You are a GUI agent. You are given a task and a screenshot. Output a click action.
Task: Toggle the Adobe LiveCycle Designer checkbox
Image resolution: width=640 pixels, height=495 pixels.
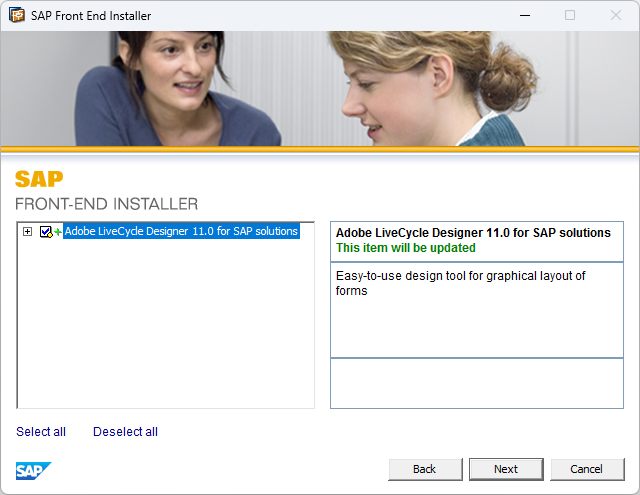click(45, 232)
